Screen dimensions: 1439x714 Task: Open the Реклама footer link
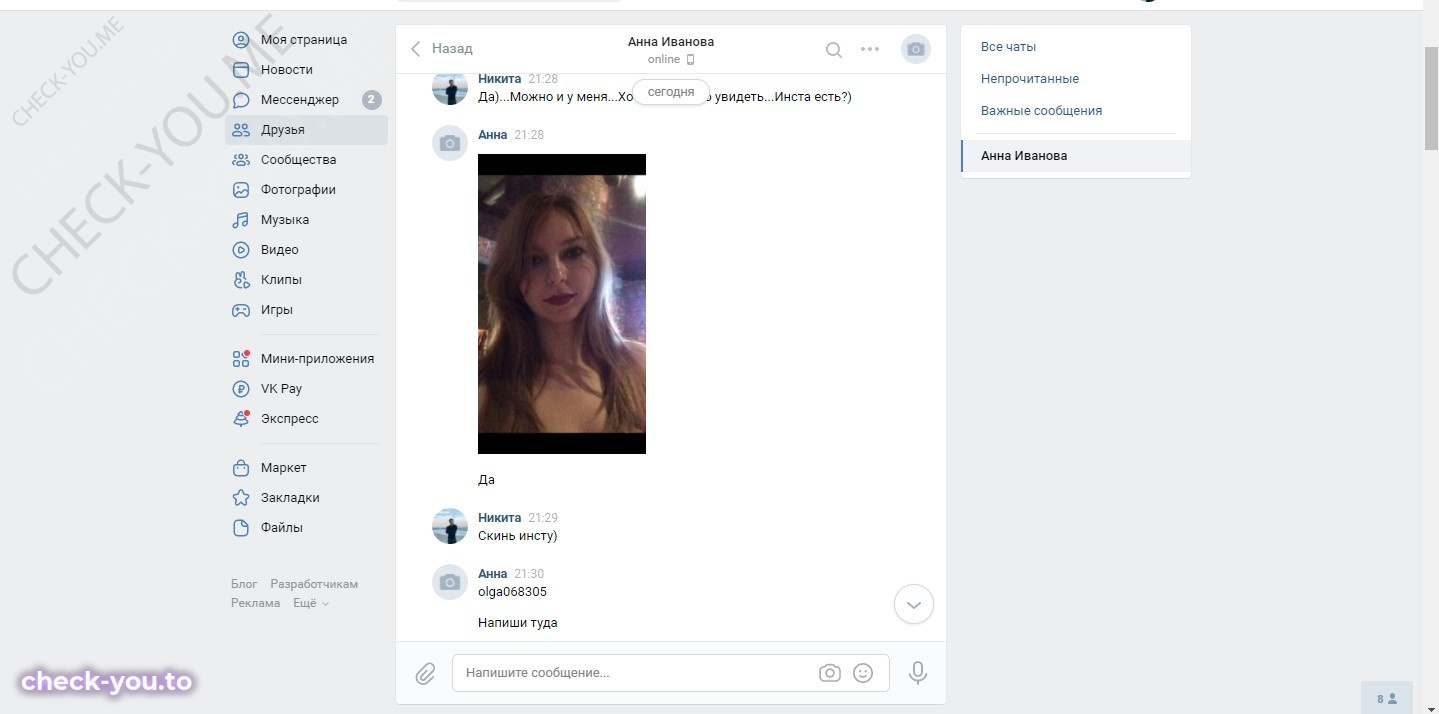[x=255, y=603]
